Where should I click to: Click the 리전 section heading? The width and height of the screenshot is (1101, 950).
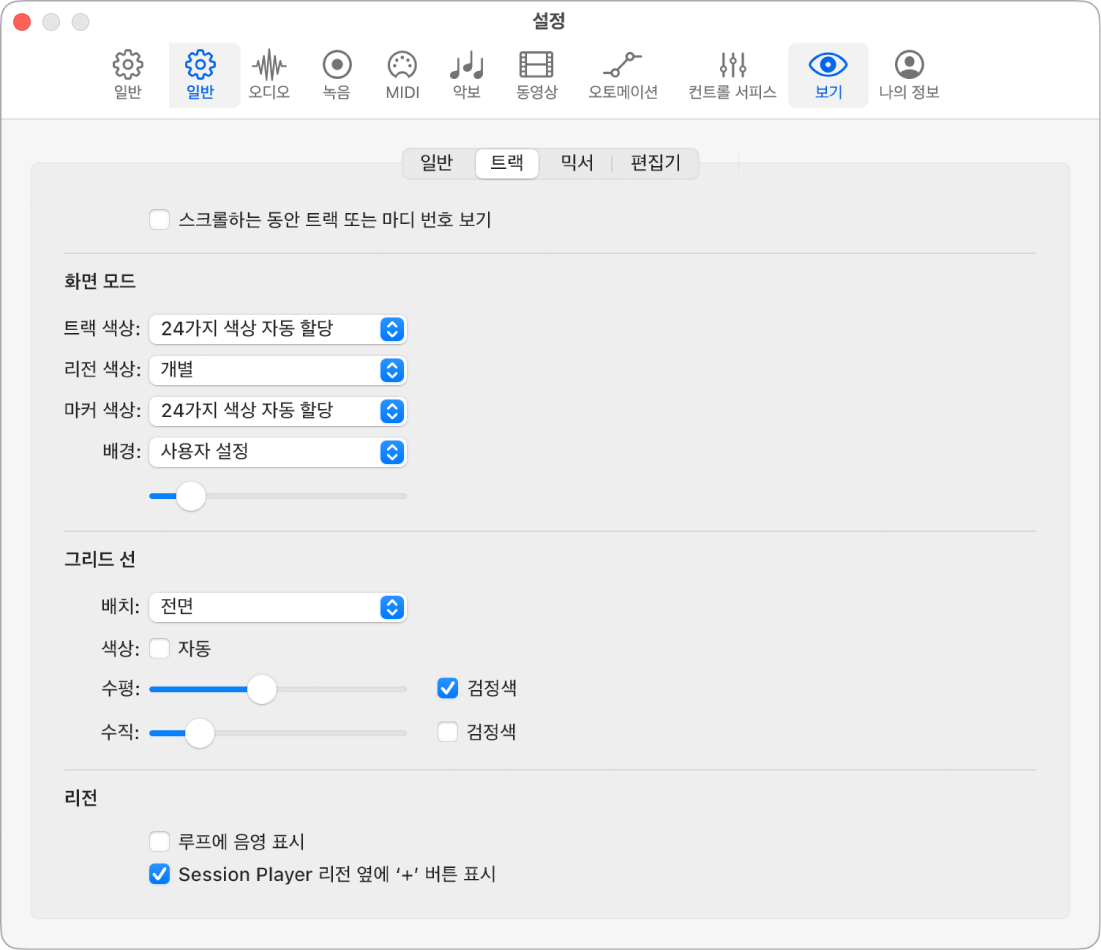coord(81,798)
